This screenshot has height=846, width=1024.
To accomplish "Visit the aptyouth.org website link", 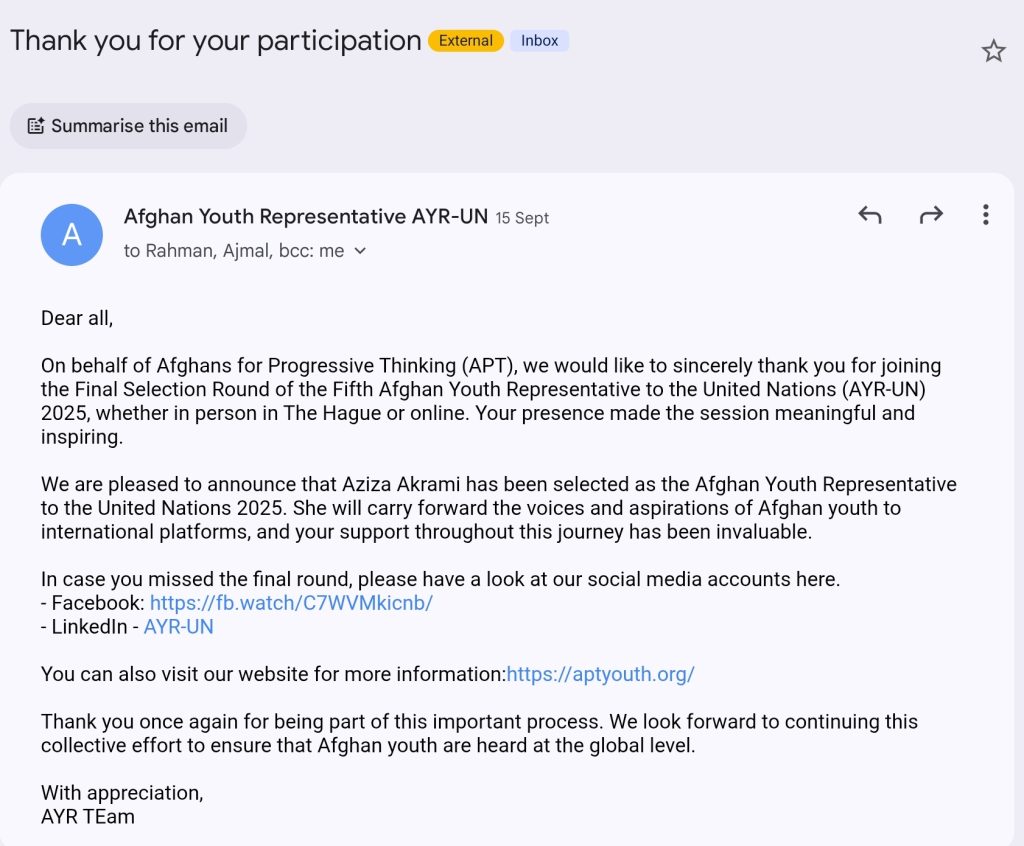I will point(600,674).
